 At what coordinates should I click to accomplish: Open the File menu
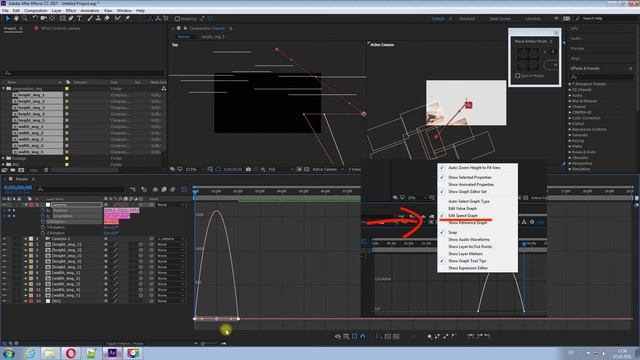[x=5, y=11]
